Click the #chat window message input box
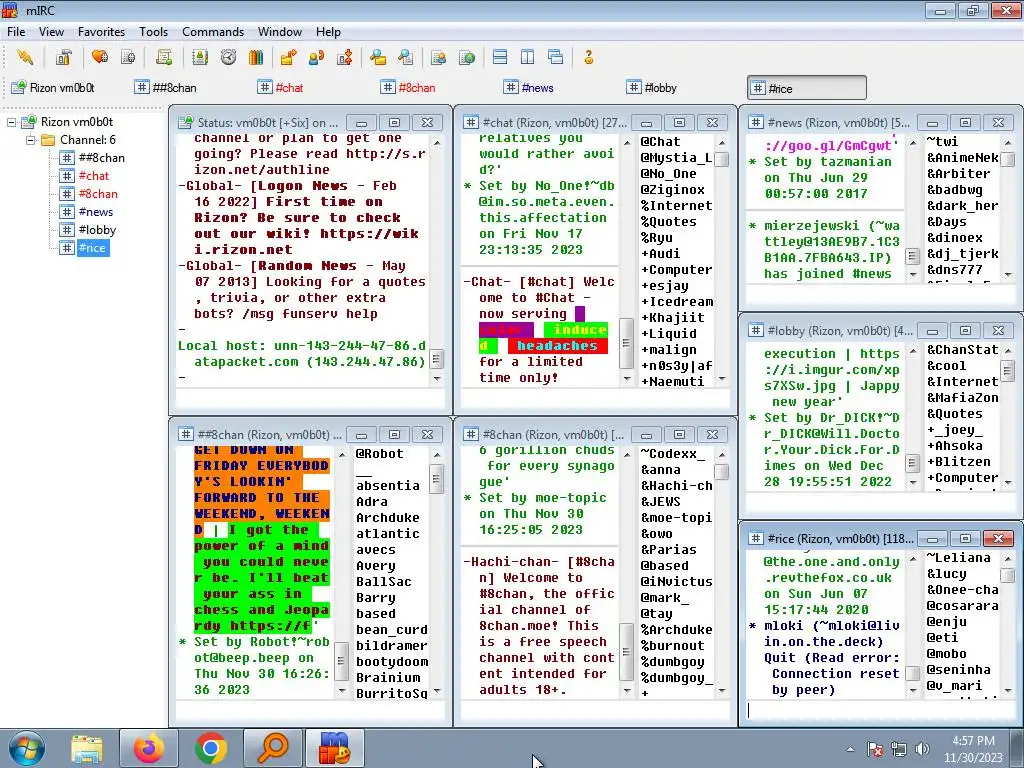The height and width of the screenshot is (768, 1024). pyautogui.click(x=595, y=398)
